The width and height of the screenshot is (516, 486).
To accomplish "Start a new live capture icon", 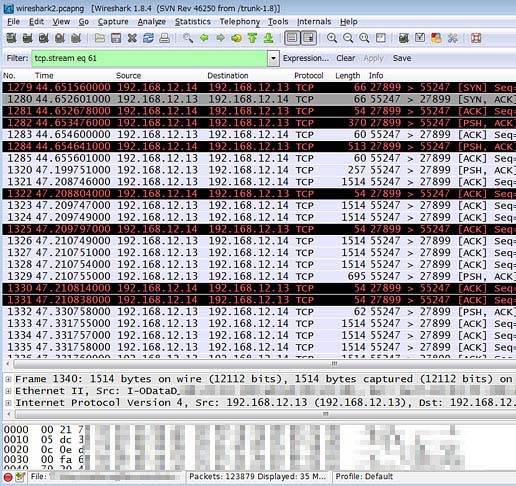I will pyautogui.click(x=44, y=38).
